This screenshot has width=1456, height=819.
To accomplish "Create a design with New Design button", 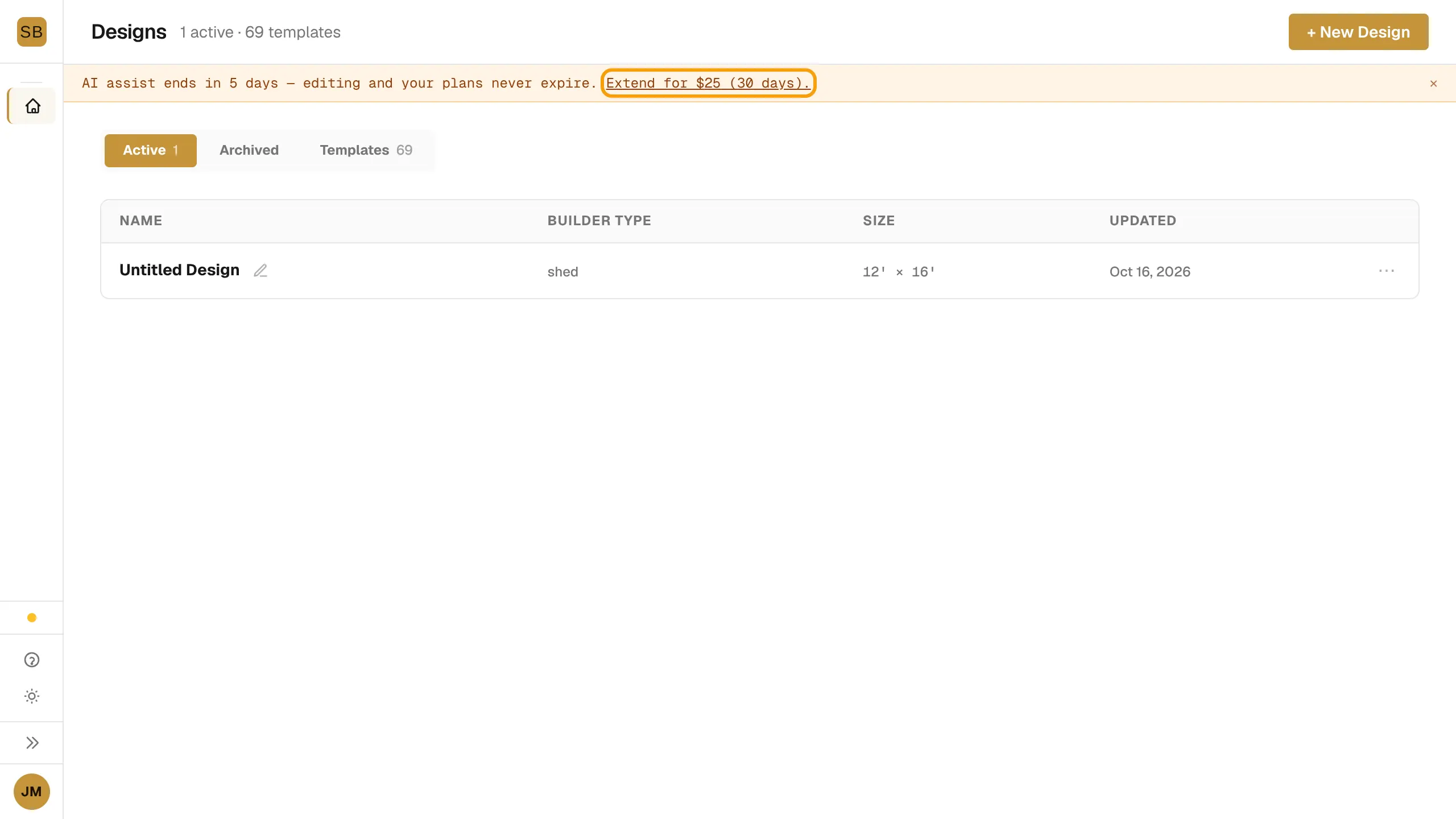I will click(x=1358, y=32).
